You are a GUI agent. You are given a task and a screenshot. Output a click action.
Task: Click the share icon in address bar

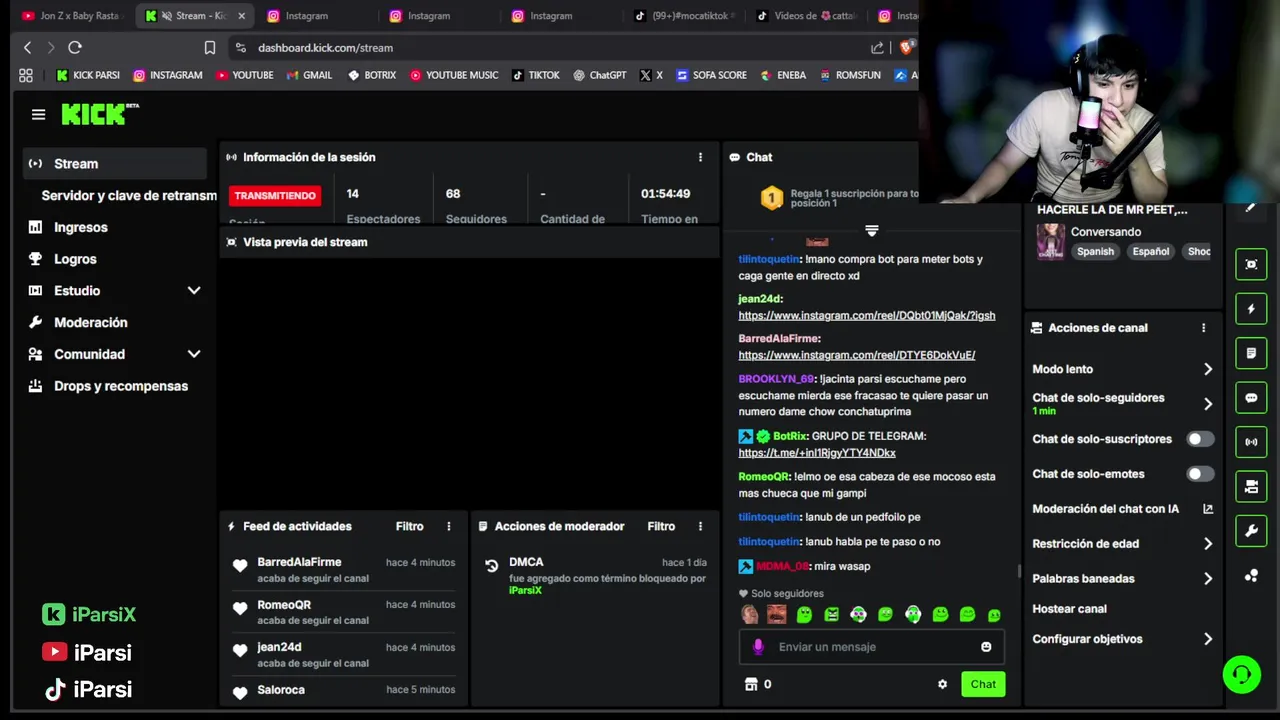coord(877,47)
